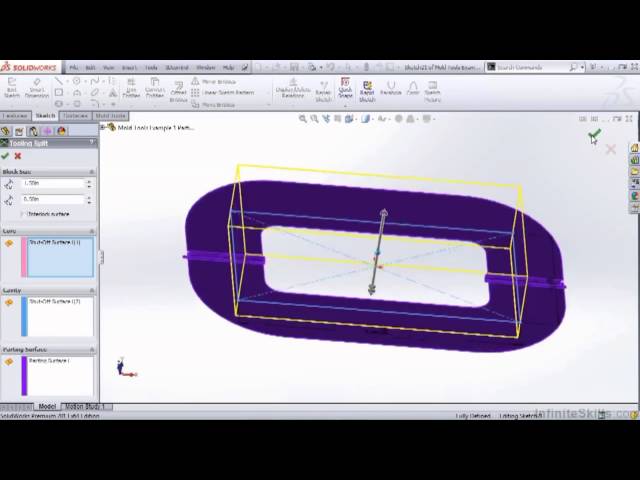Open the ConfigurationManager tab icon

(x=33, y=131)
